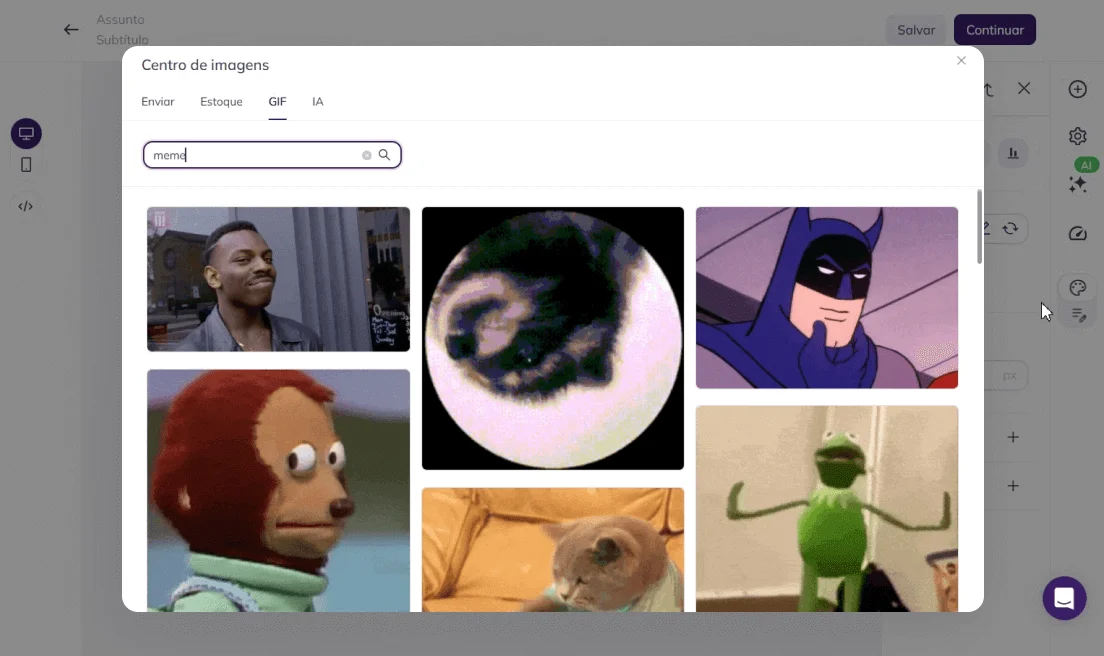Click the add block plus-circle icon
The height and width of the screenshot is (656, 1104).
(x=1077, y=89)
